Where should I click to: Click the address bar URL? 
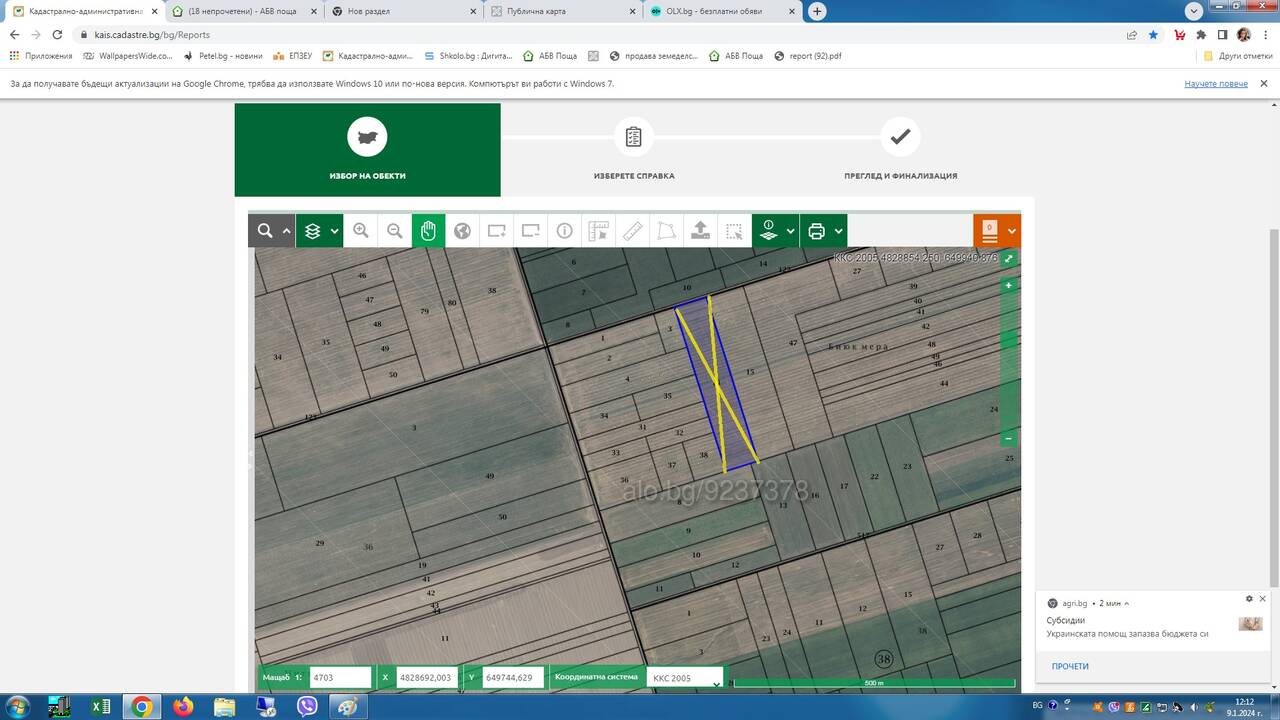[152, 34]
